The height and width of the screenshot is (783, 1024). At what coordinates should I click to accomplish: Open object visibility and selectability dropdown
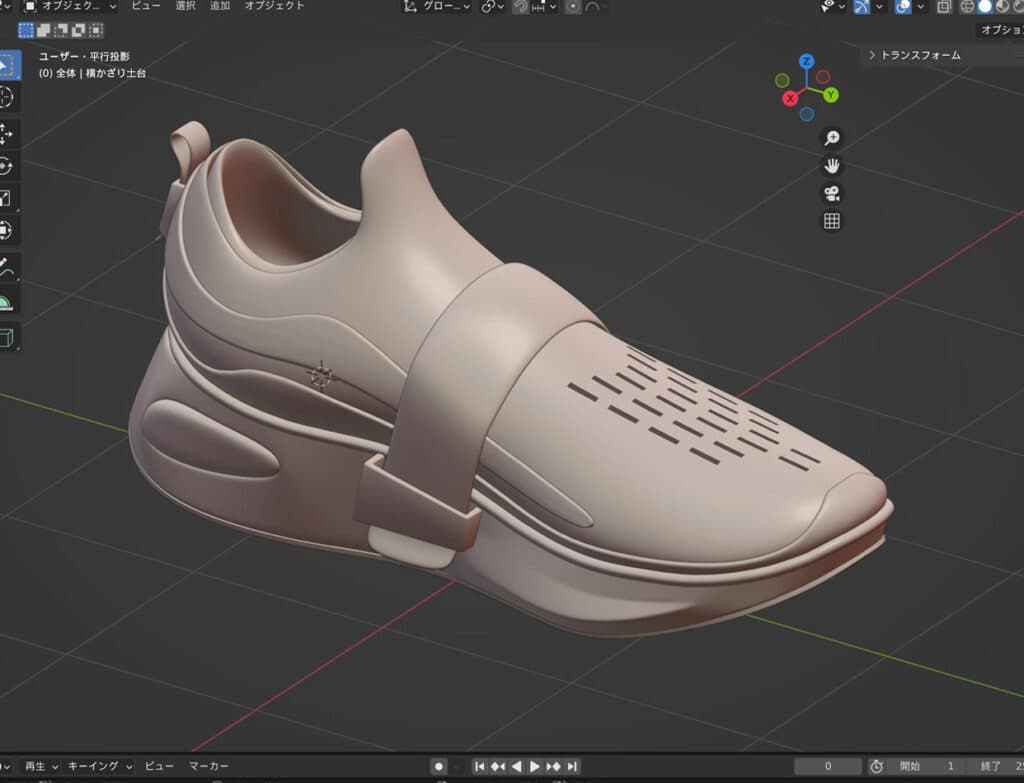pos(831,7)
